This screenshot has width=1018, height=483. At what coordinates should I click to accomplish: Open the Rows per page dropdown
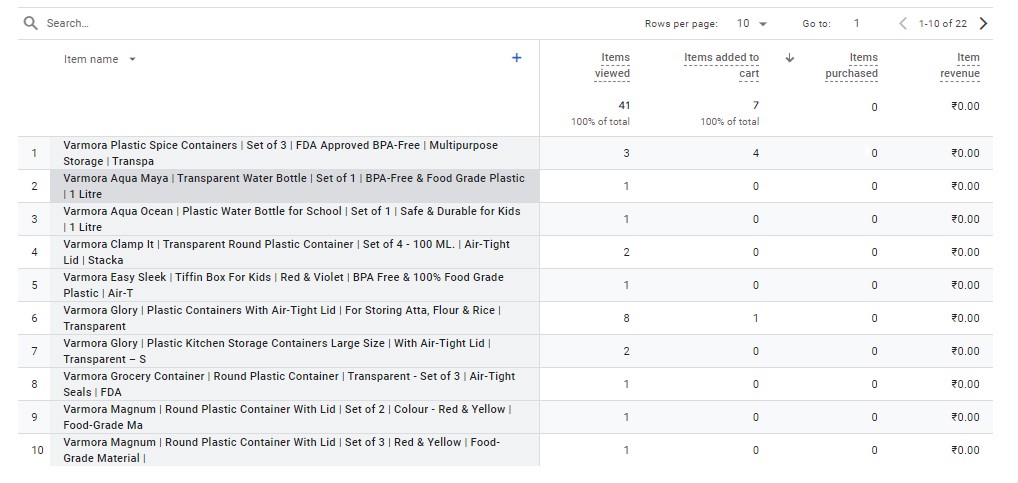(x=752, y=23)
